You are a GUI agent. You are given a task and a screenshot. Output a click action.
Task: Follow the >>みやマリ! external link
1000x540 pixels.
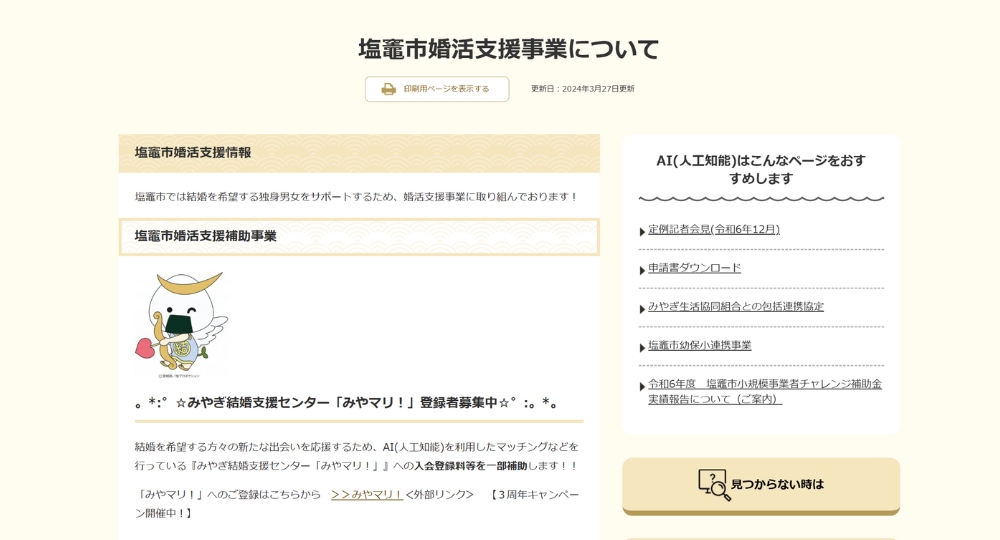point(366,494)
